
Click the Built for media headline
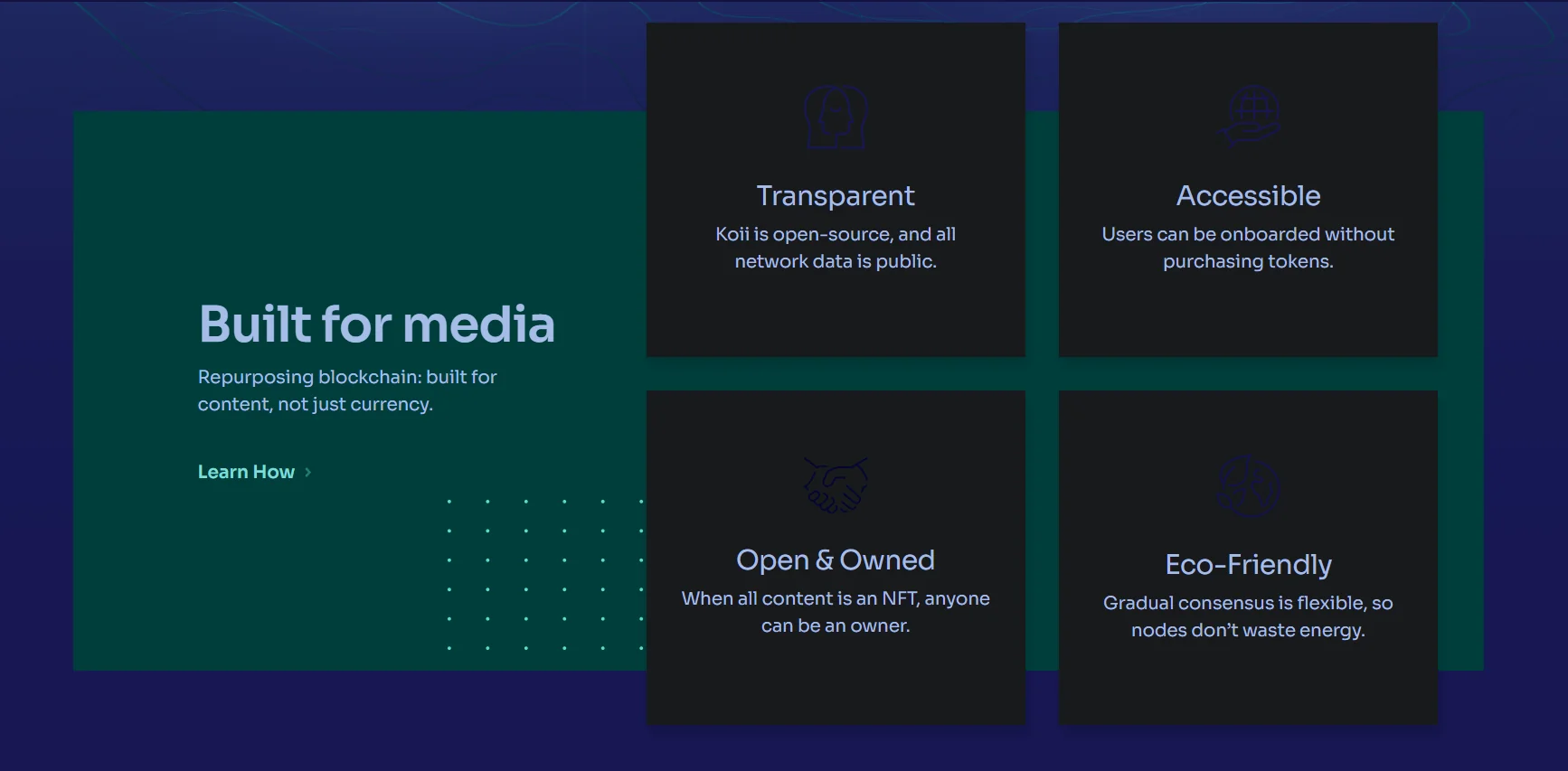[377, 324]
